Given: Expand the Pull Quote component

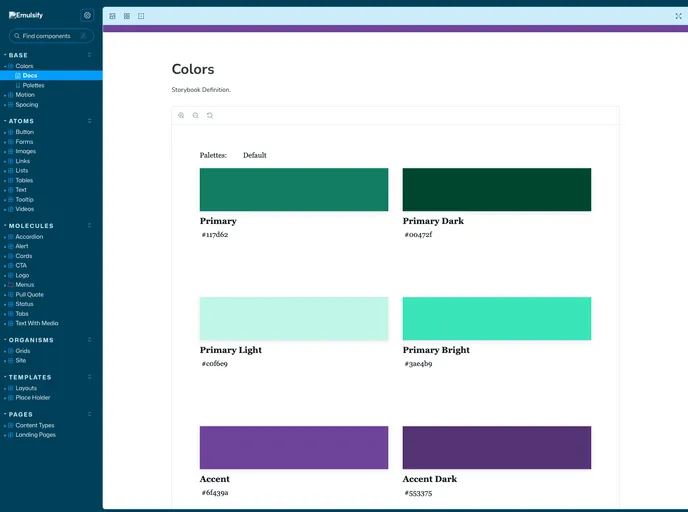Looking at the screenshot, I should click(x=29, y=295).
